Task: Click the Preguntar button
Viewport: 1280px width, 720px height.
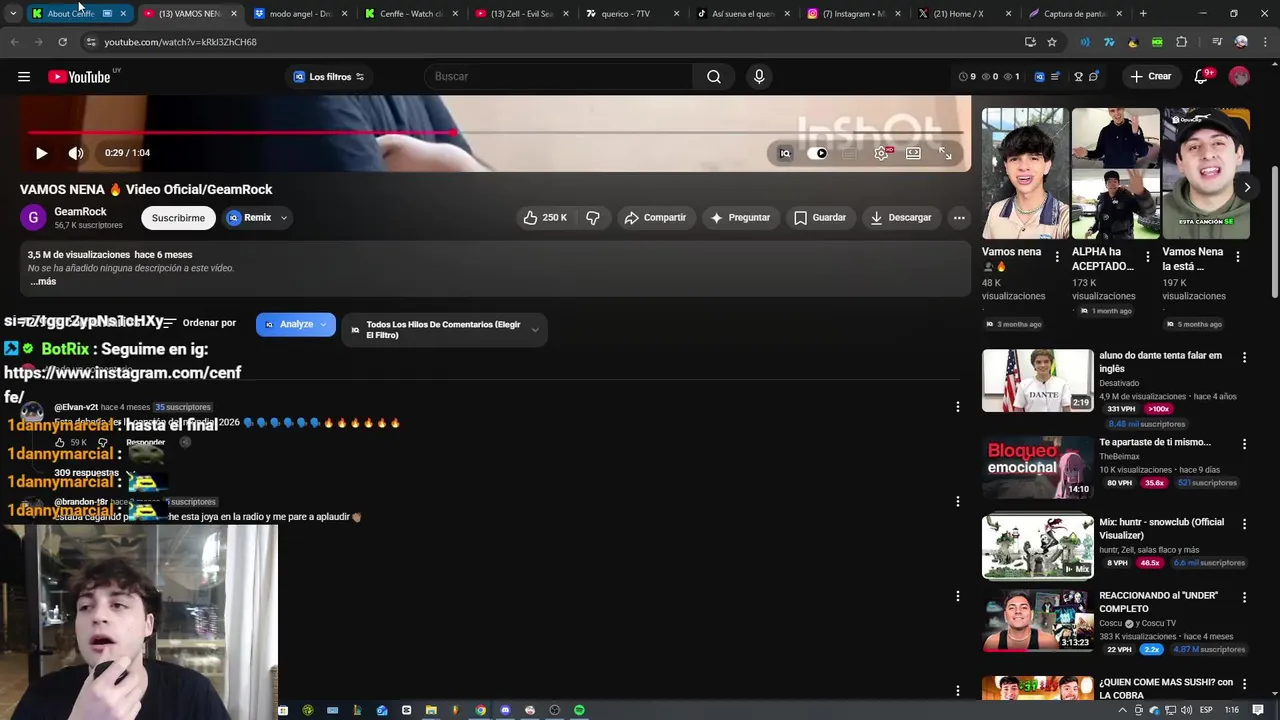Action: point(739,217)
